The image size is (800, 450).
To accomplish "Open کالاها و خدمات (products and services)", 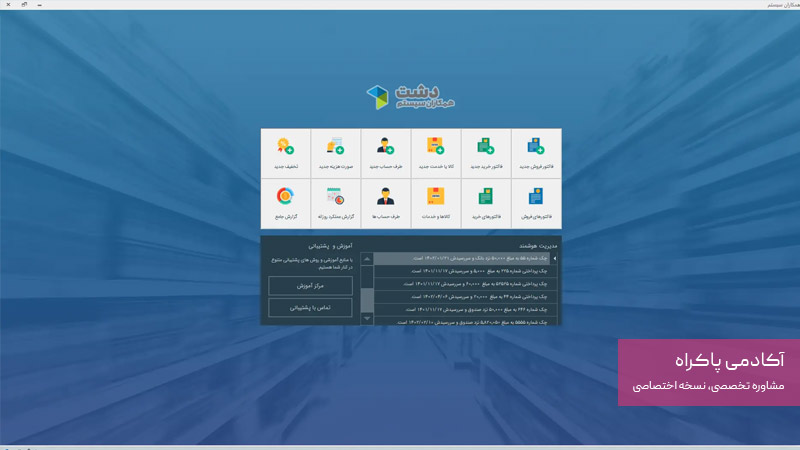I will 436,204.
